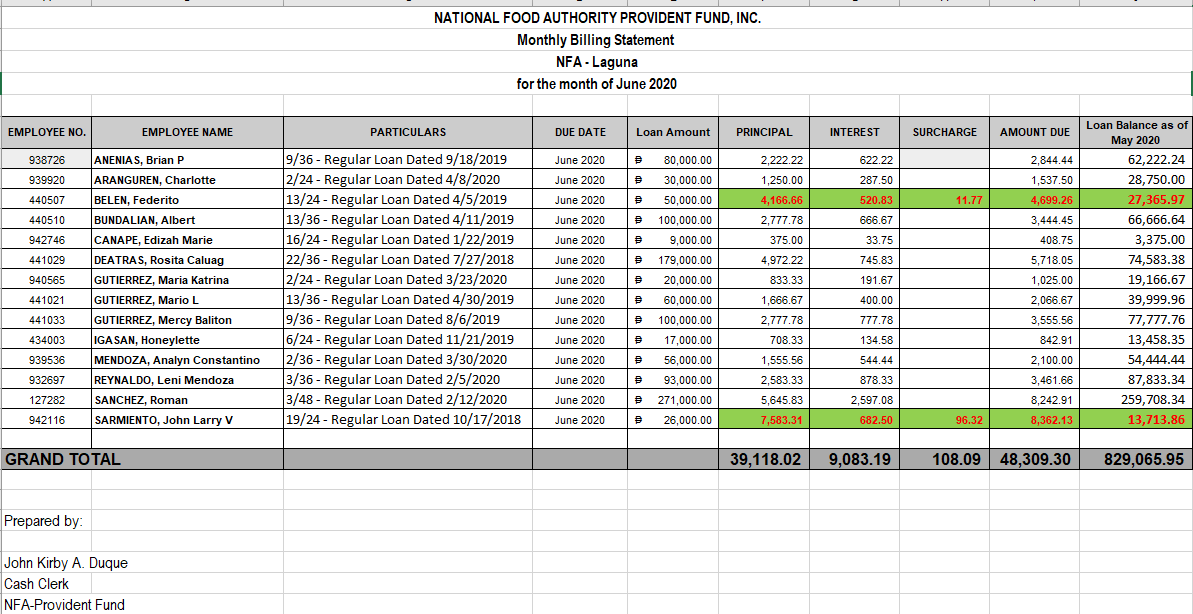The image size is (1193, 614).
Task: Select employee number 938726
Action: (x=46, y=160)
